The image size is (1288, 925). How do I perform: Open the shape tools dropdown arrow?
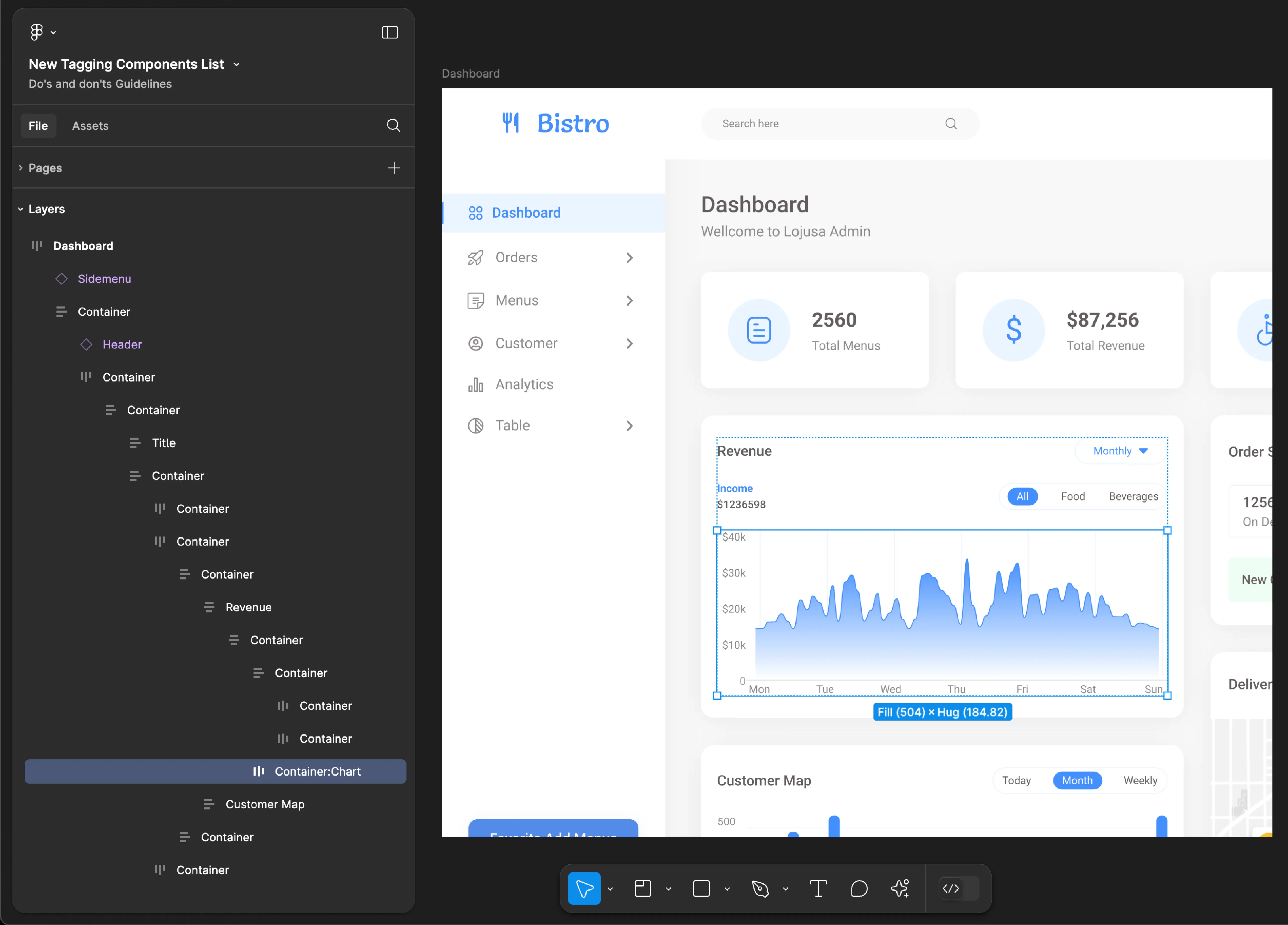[x=727, y=889]
